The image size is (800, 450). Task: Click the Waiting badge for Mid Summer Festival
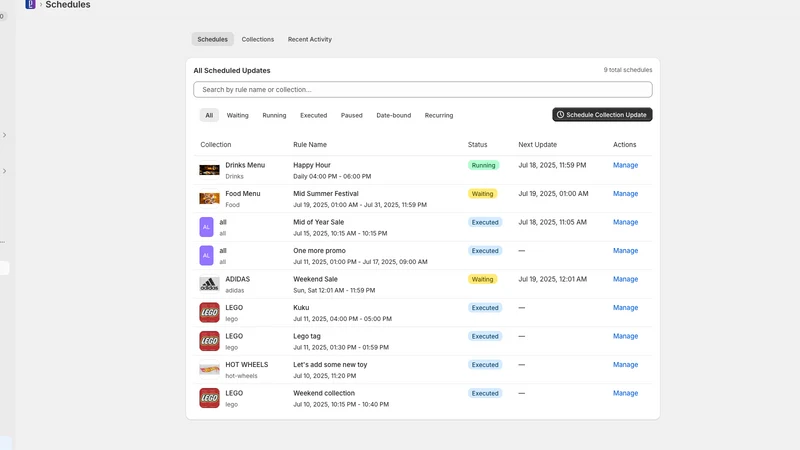tap(482, 194)
